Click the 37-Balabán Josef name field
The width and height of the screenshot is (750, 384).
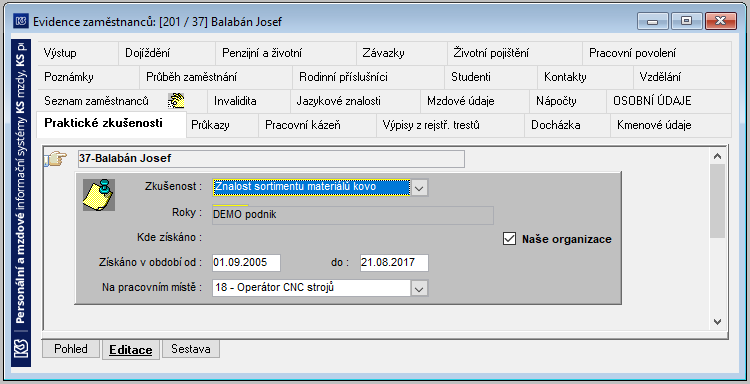click(x=271, y=159)
